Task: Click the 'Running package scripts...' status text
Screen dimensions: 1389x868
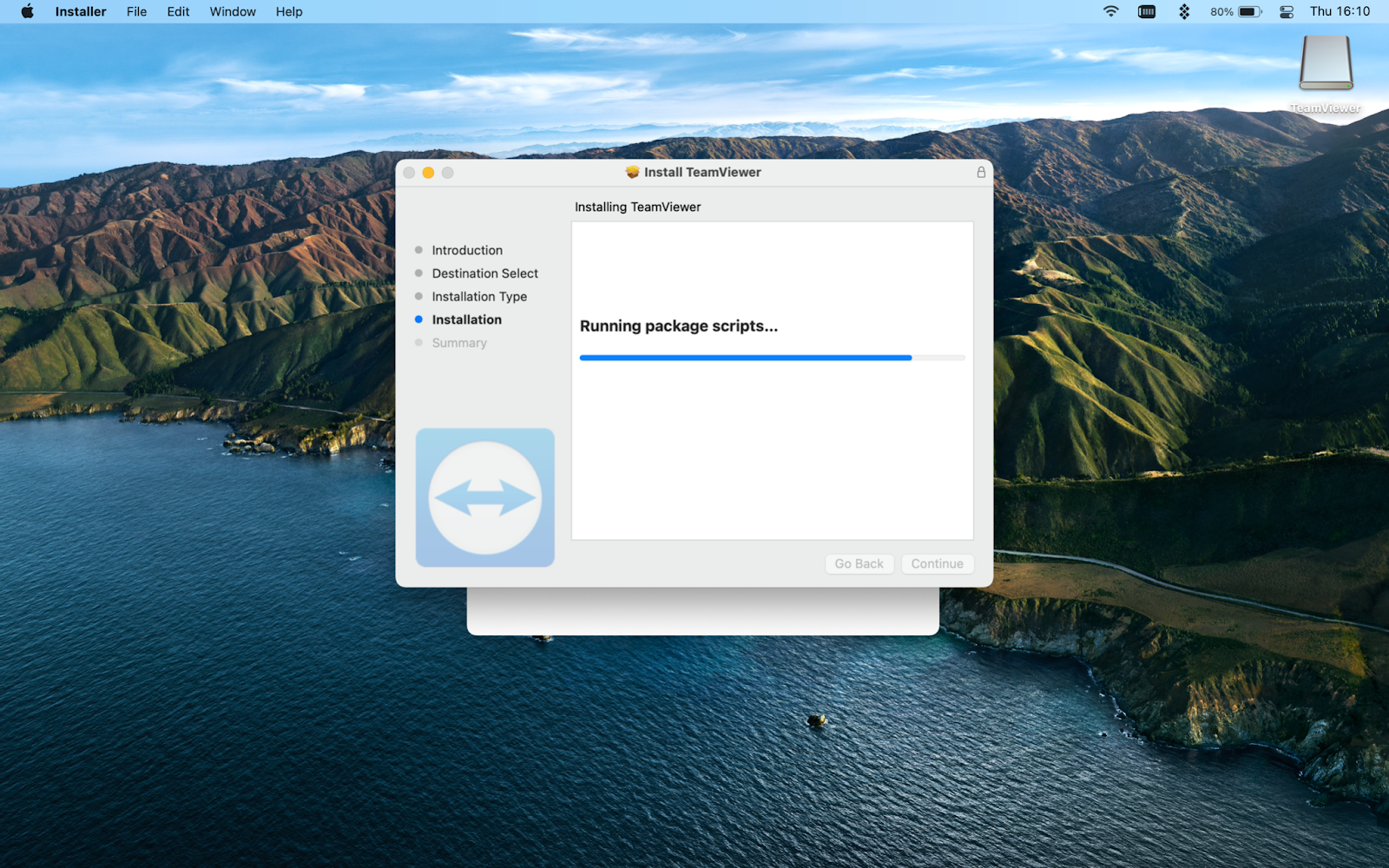Action: [x=679, y=326]
